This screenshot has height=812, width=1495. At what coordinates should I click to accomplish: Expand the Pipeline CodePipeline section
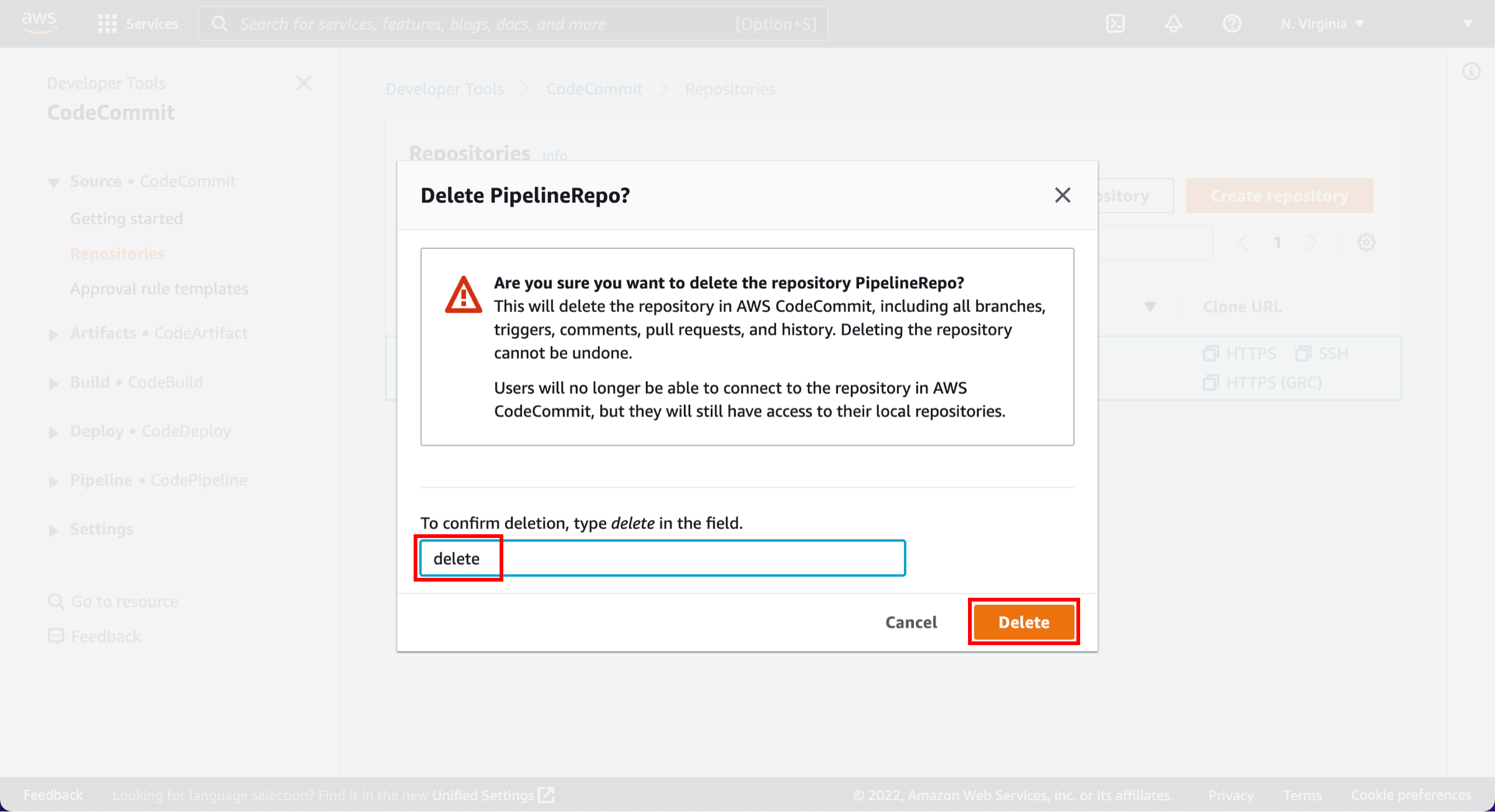(x=54, y=481)
